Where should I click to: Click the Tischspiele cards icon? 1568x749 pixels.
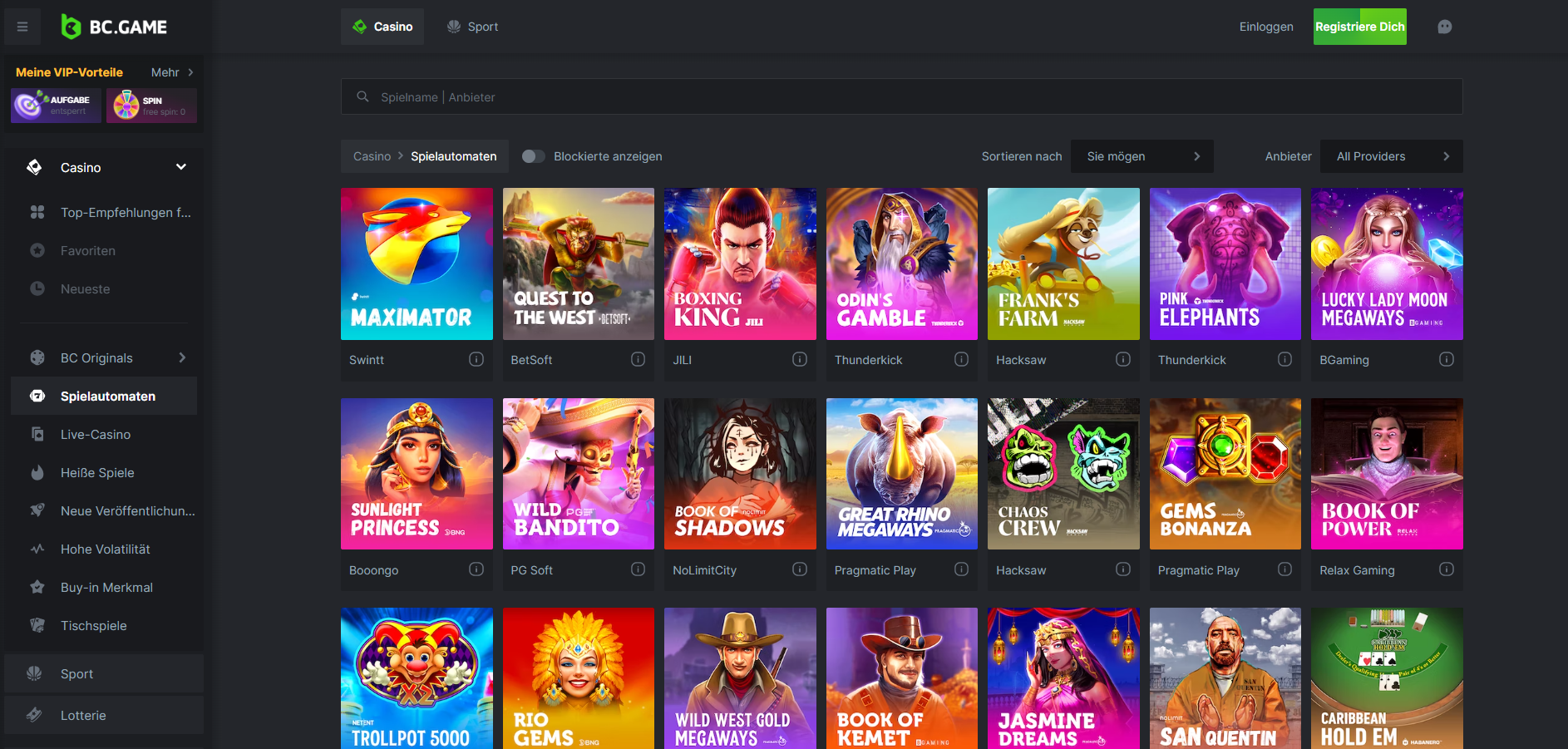pyautogui.click(x=37, y=625)
